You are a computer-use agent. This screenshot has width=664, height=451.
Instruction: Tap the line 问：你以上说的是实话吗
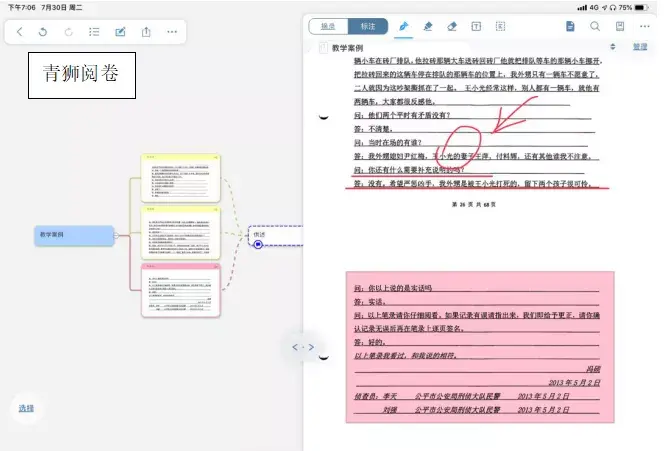(393, 288)
